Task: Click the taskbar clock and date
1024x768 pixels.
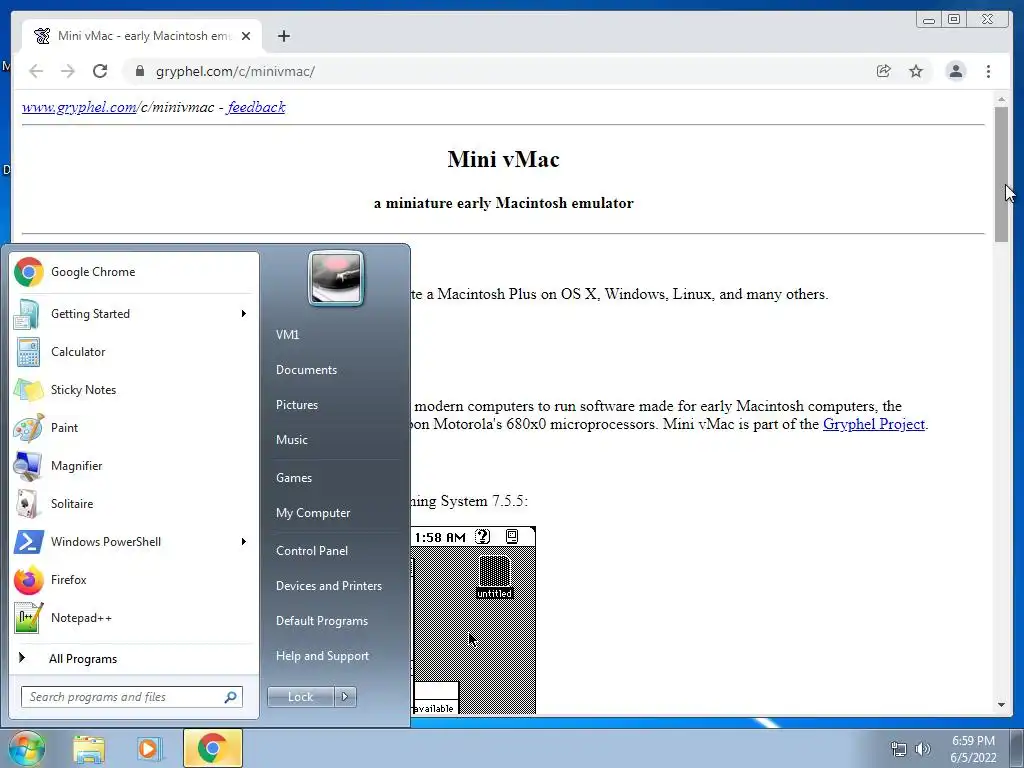Action: [x=973, y=749]
